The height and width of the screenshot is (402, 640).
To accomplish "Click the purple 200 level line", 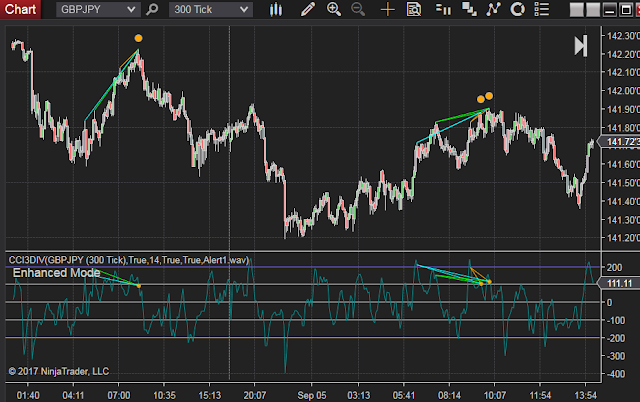I will [303, 267].
